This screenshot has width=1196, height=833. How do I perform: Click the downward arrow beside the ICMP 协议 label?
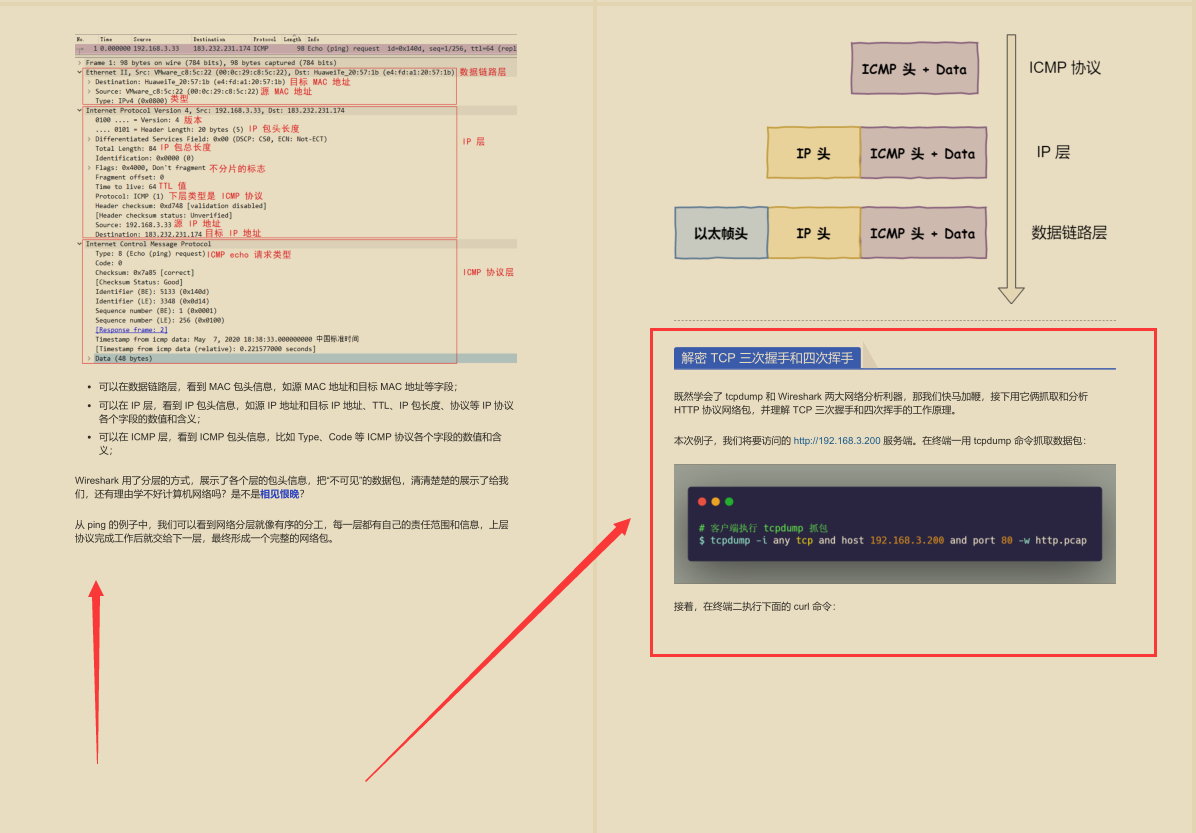pyautogui.click(x=1011, y=168)
